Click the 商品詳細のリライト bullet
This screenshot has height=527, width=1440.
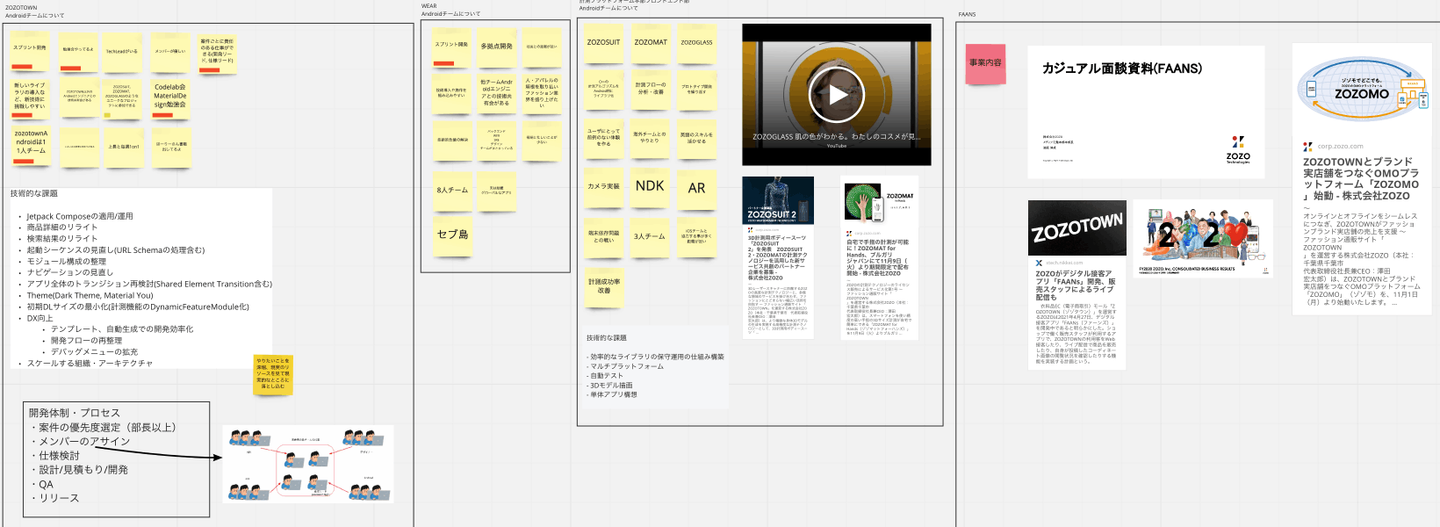coord(64,228)
